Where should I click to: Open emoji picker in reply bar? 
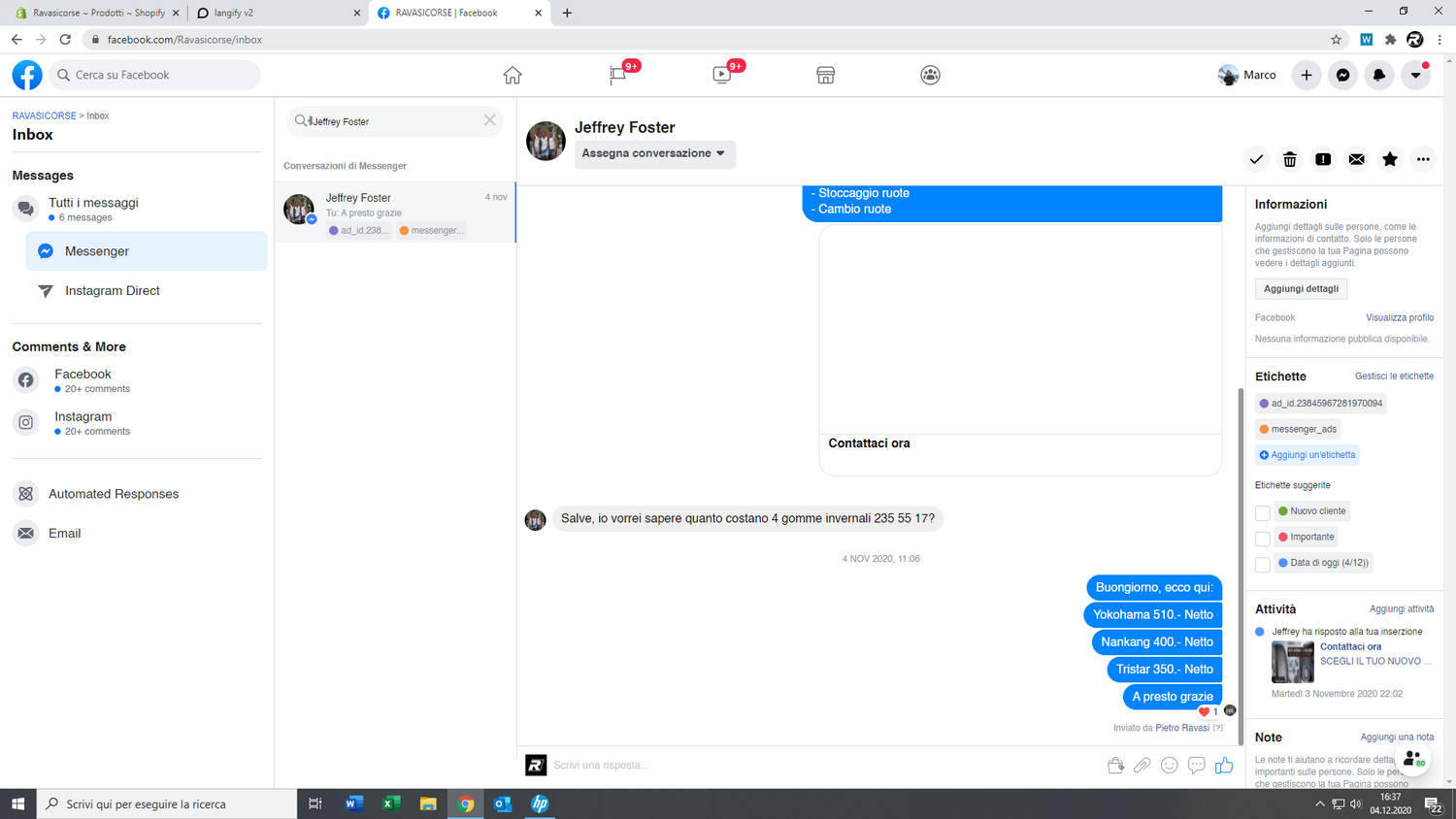tap(1170, 766)
